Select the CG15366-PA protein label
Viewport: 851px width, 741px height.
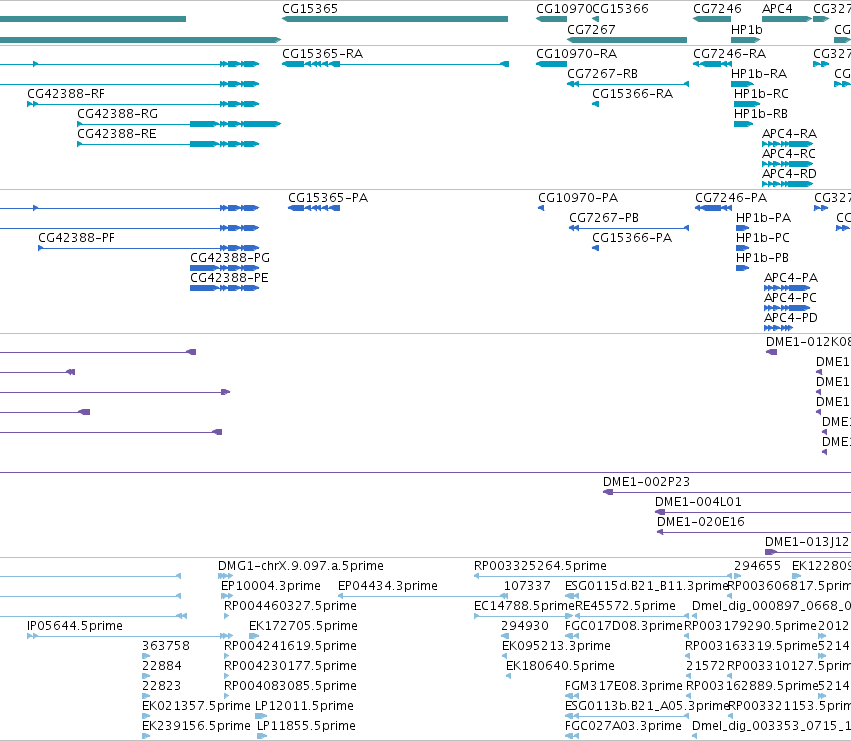[x=632, y=238]
